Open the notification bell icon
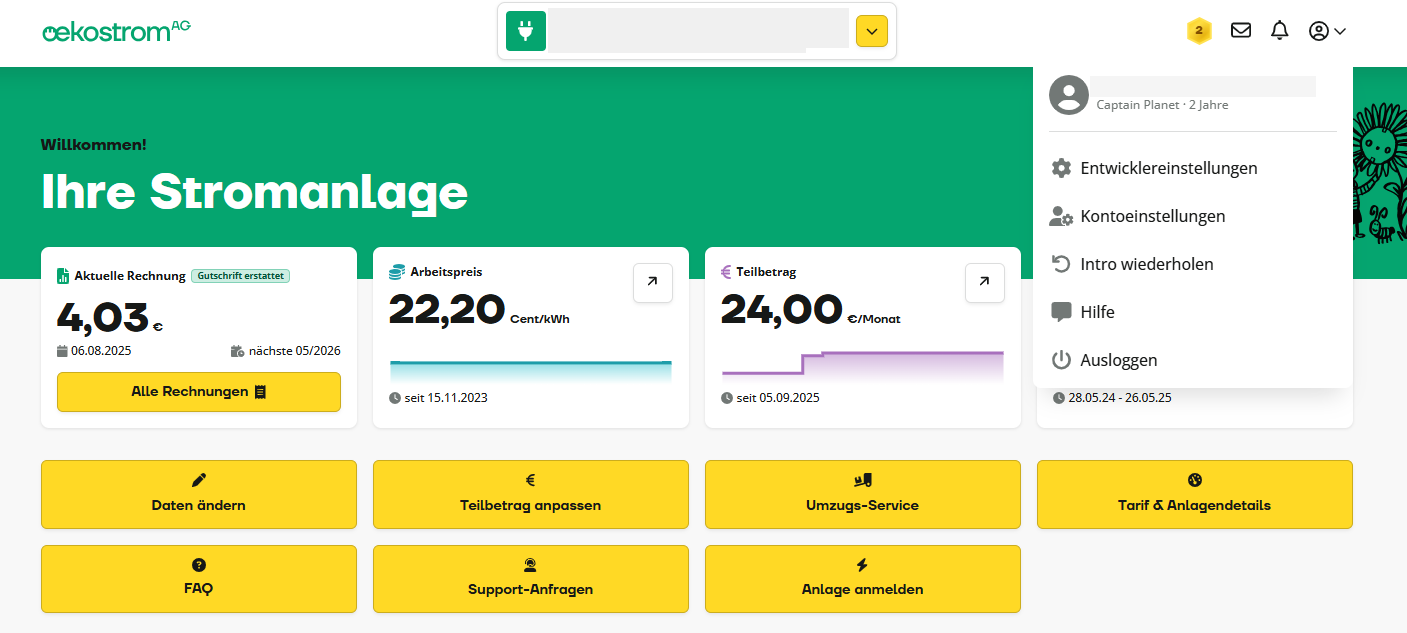 pos(1280,31)
